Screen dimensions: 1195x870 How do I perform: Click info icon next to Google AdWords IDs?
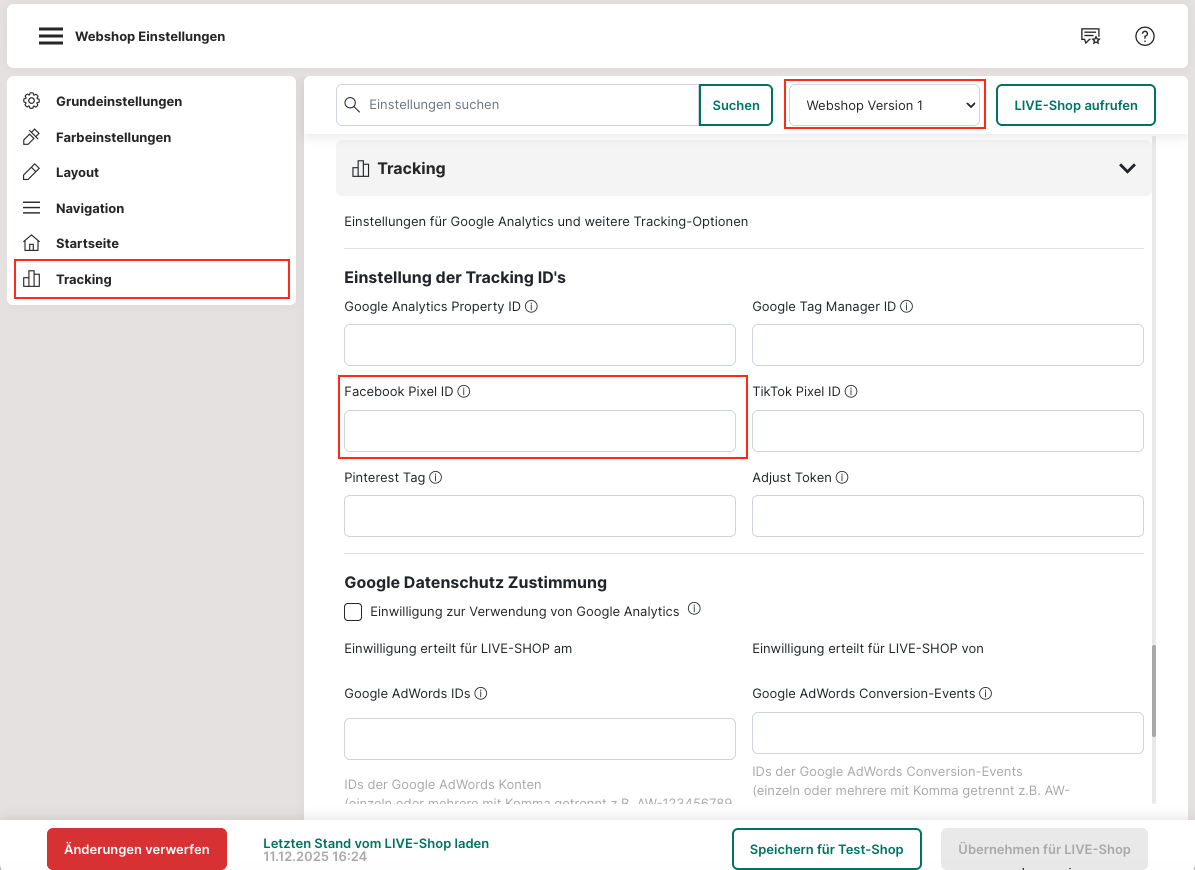click(x=481, y=693)
